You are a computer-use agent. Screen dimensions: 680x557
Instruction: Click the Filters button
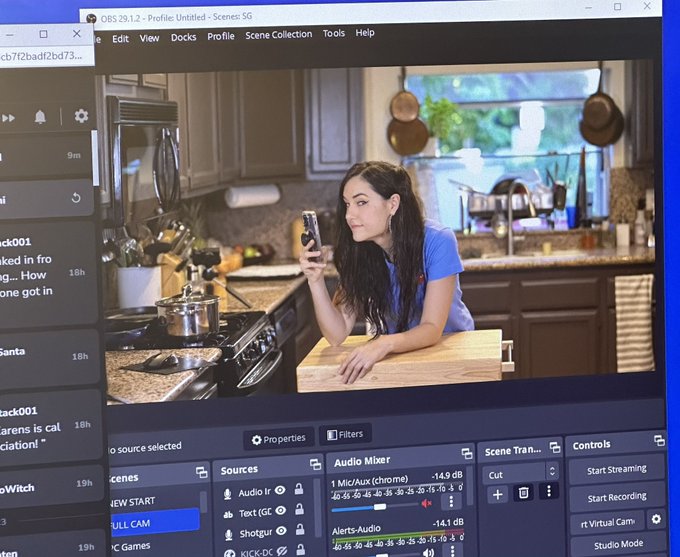345,435
